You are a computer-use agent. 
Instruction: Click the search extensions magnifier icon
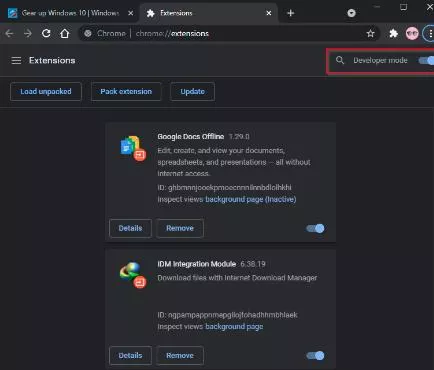[340, 60]
